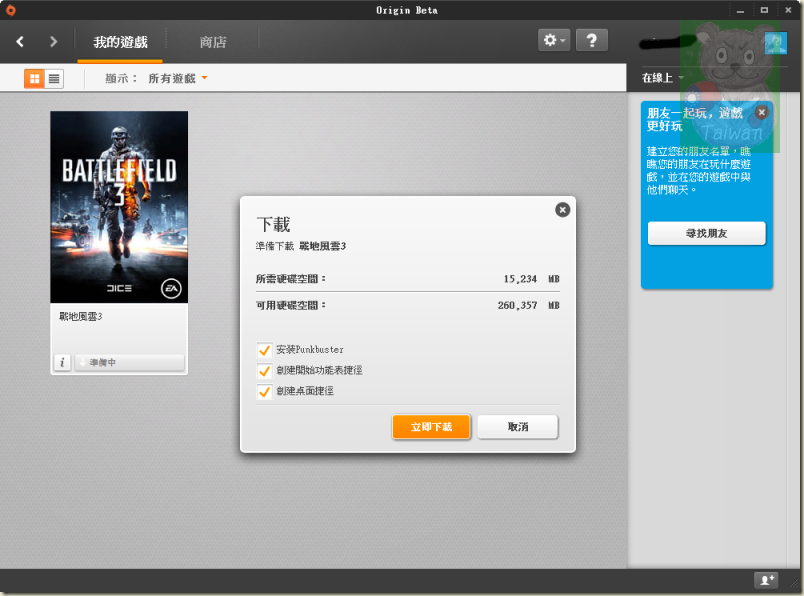Dismiss the friends promo panel
The width and height of the screenshot is (804, 596).
(x=762, y=112)
